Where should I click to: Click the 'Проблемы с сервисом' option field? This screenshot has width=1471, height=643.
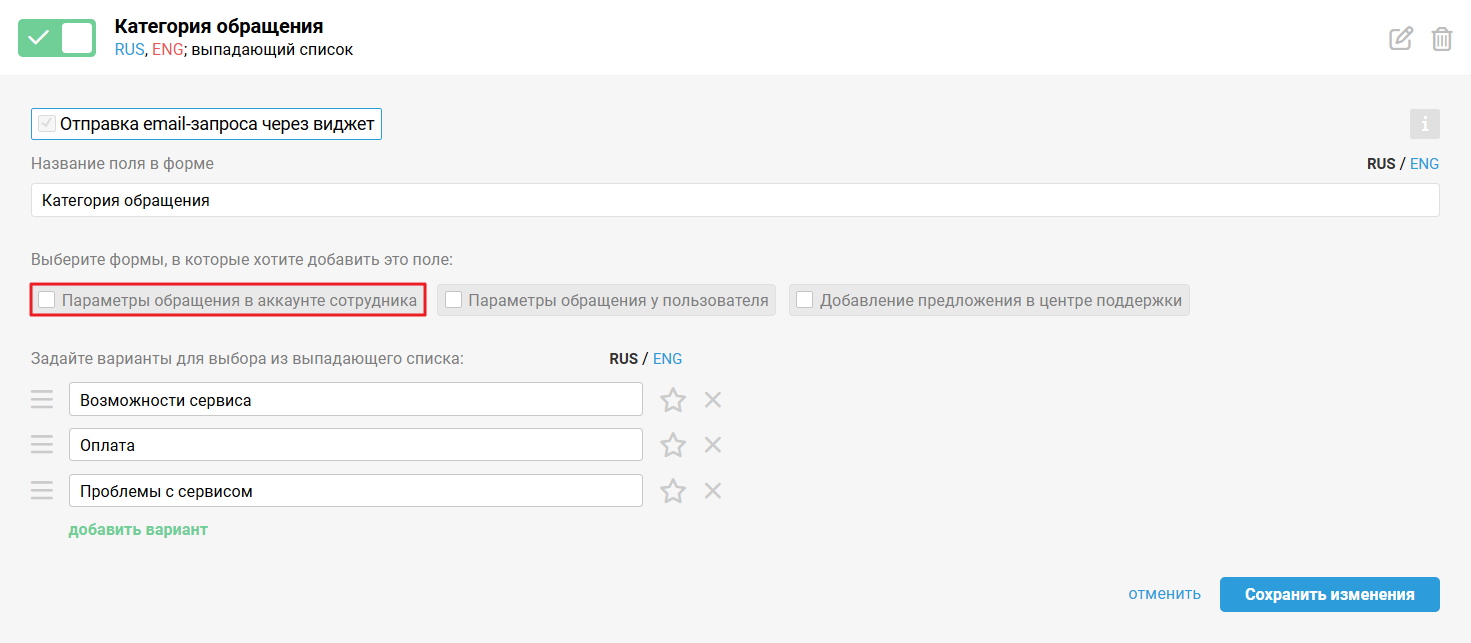click(x=355, y=491)
